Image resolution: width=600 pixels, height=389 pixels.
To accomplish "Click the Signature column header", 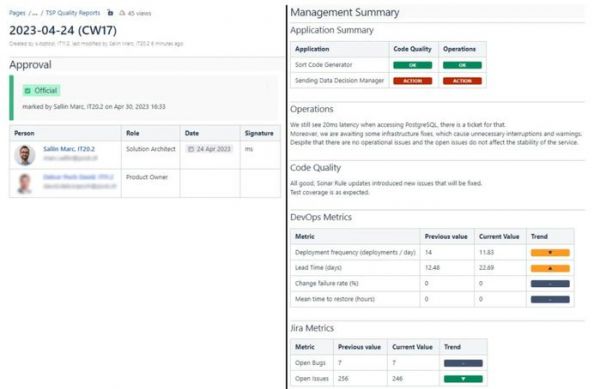I will click(x=259, y=133).
